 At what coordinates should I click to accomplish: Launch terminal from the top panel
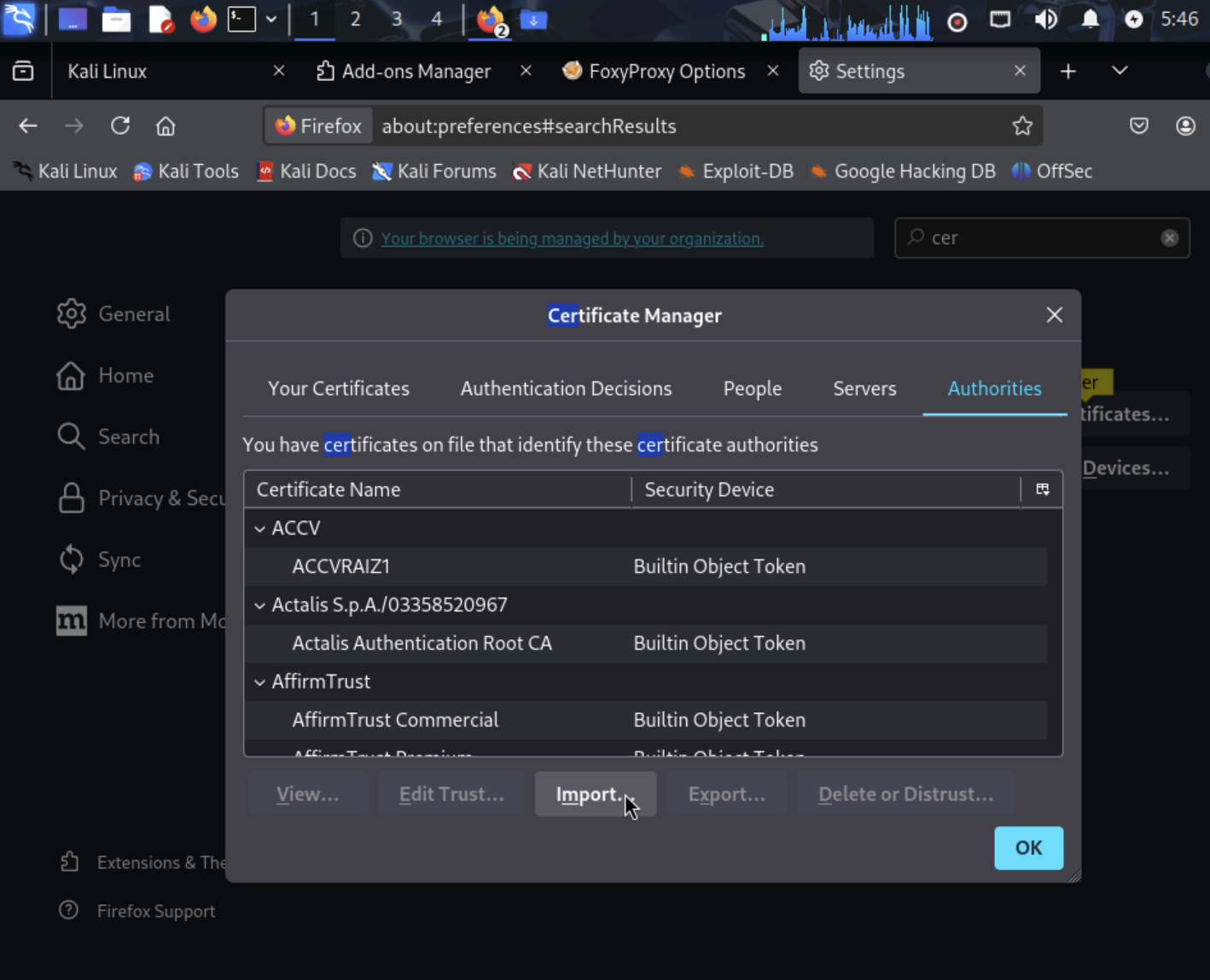coord(241,20)
